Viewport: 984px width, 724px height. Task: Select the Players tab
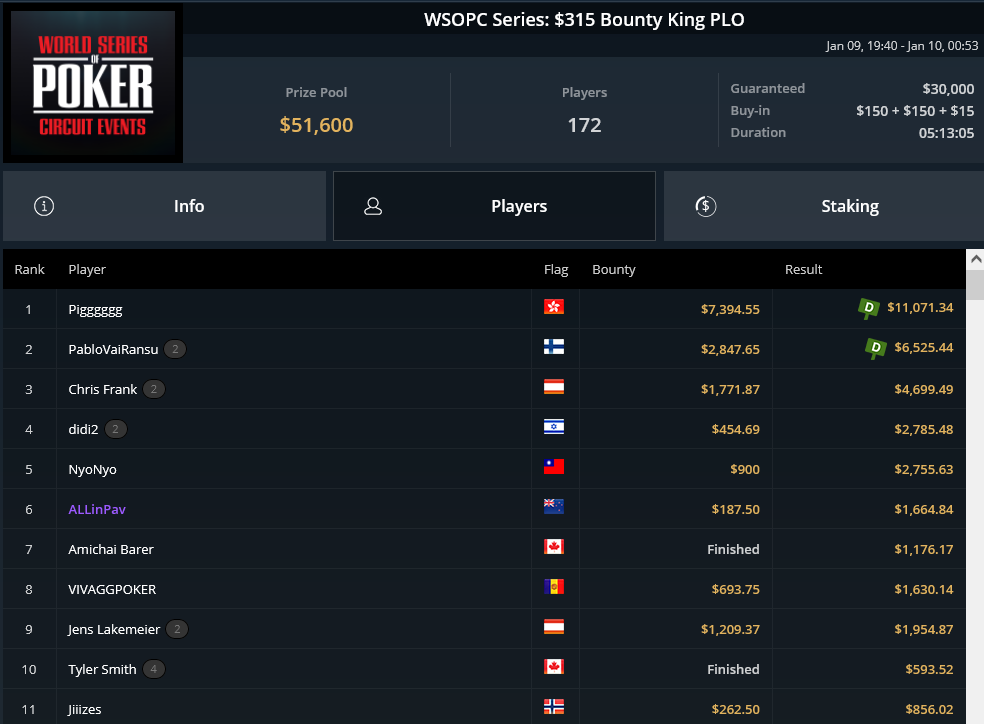pyautogui.click(x=495, y=206)
